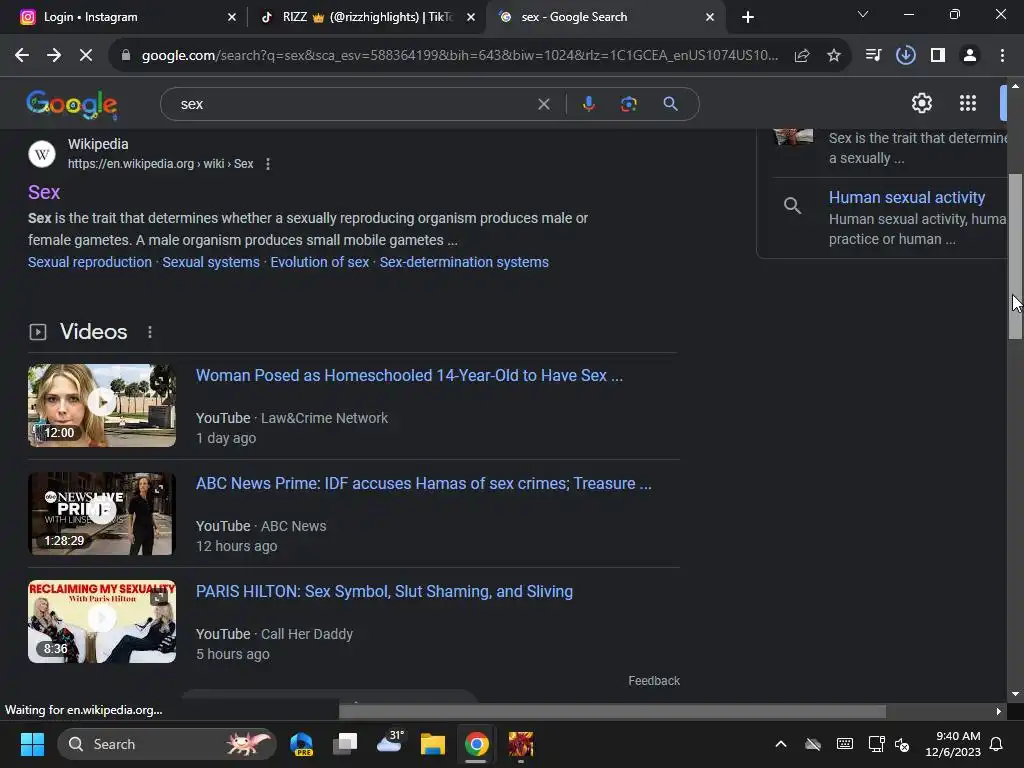Click the vertical scrollbar thumb
Viewport: 1024px width, 768px height.
coord(1015,256)
